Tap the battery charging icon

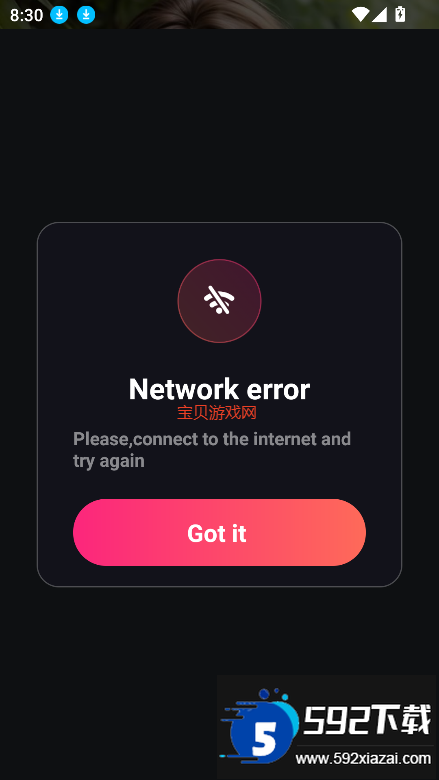[x=400, y=14]
